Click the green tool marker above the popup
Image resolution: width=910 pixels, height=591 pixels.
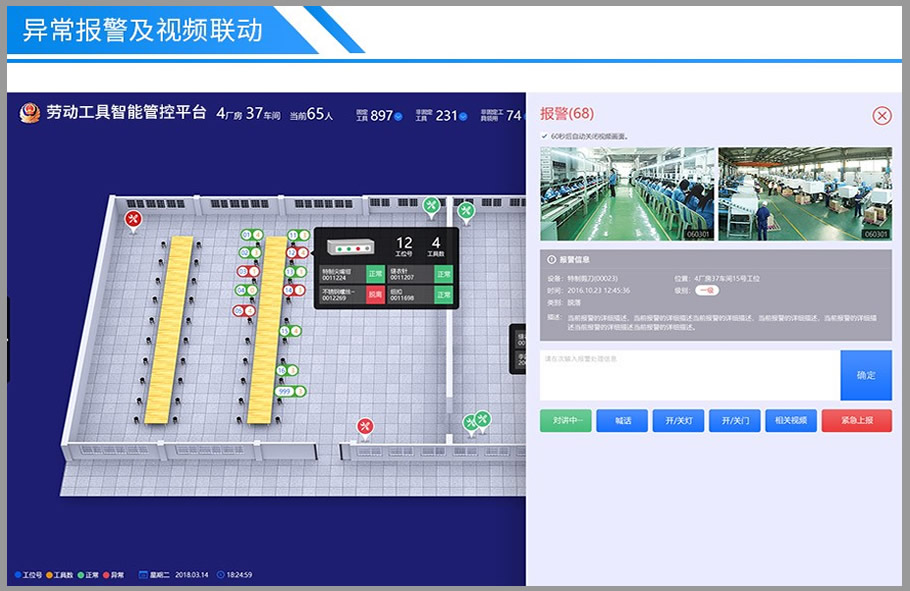click(431, 206)
